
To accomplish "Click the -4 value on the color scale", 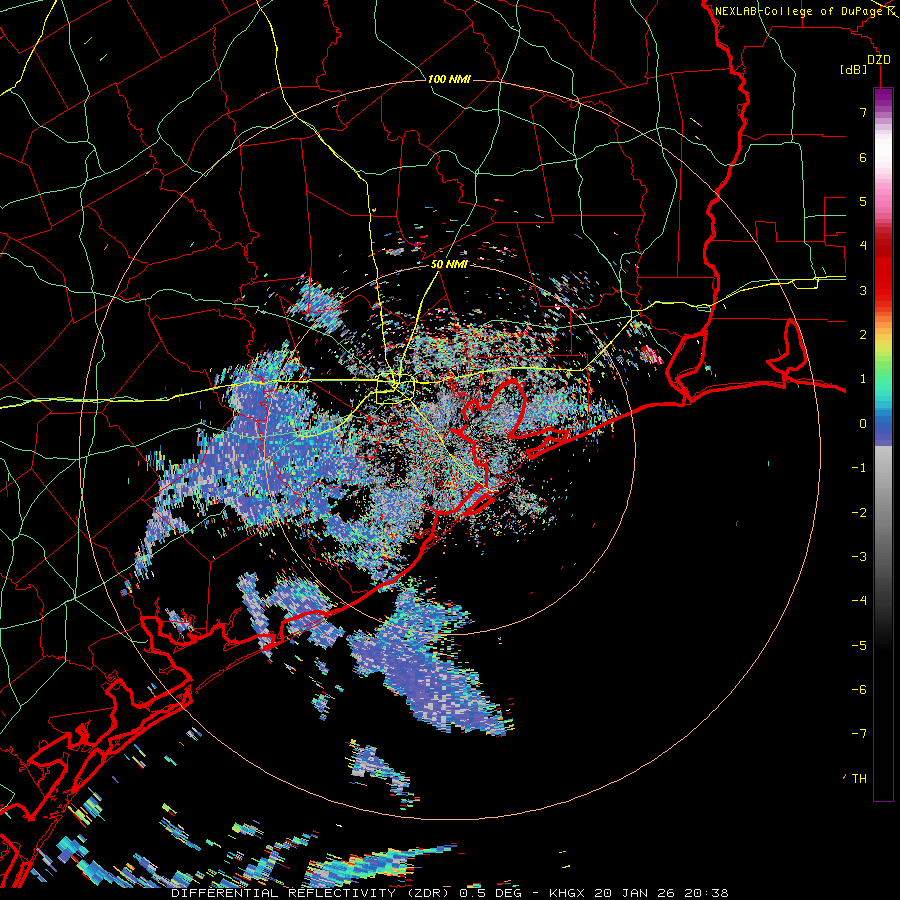I will pos(859,601).
